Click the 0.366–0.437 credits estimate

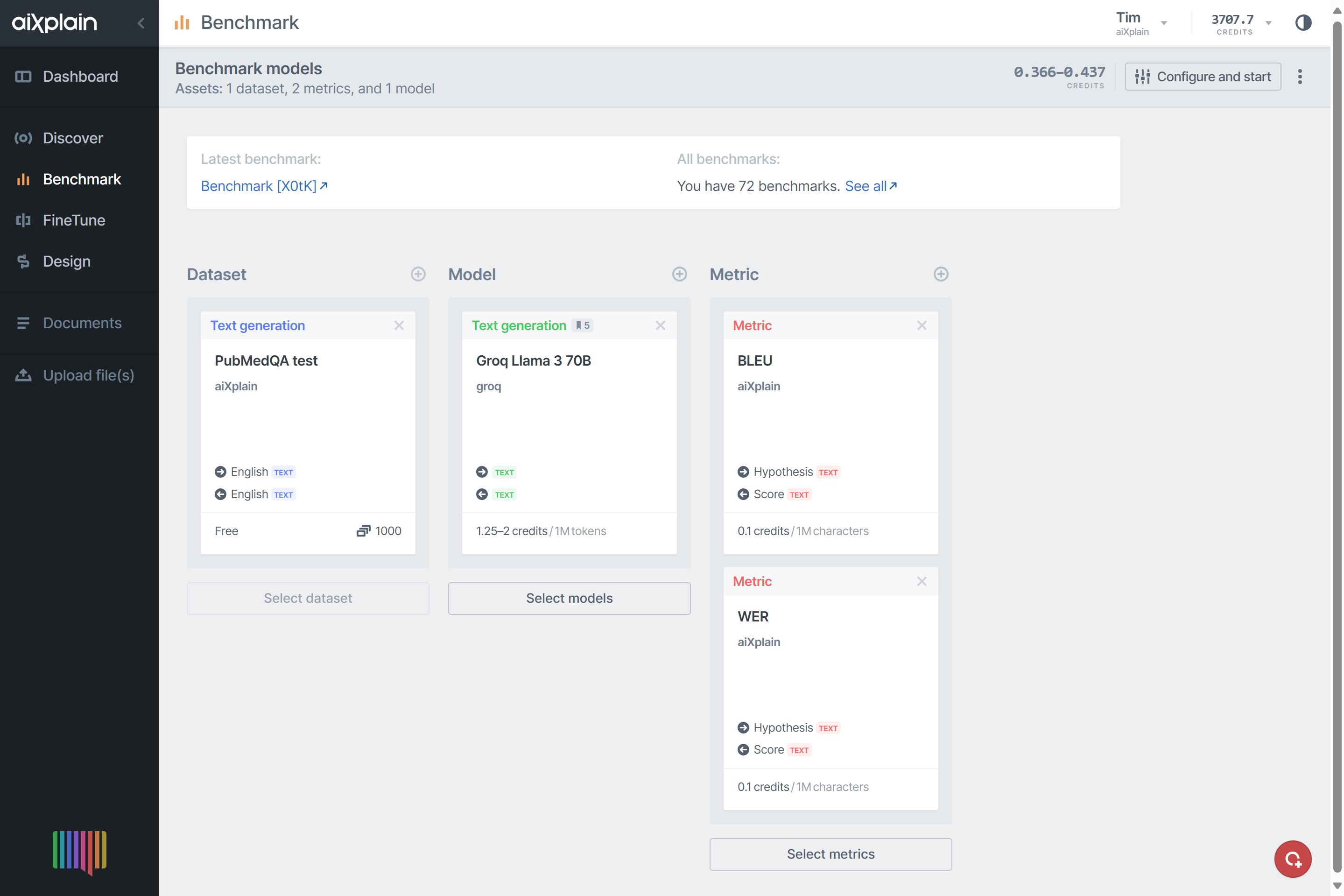(x=1059, y=72)
